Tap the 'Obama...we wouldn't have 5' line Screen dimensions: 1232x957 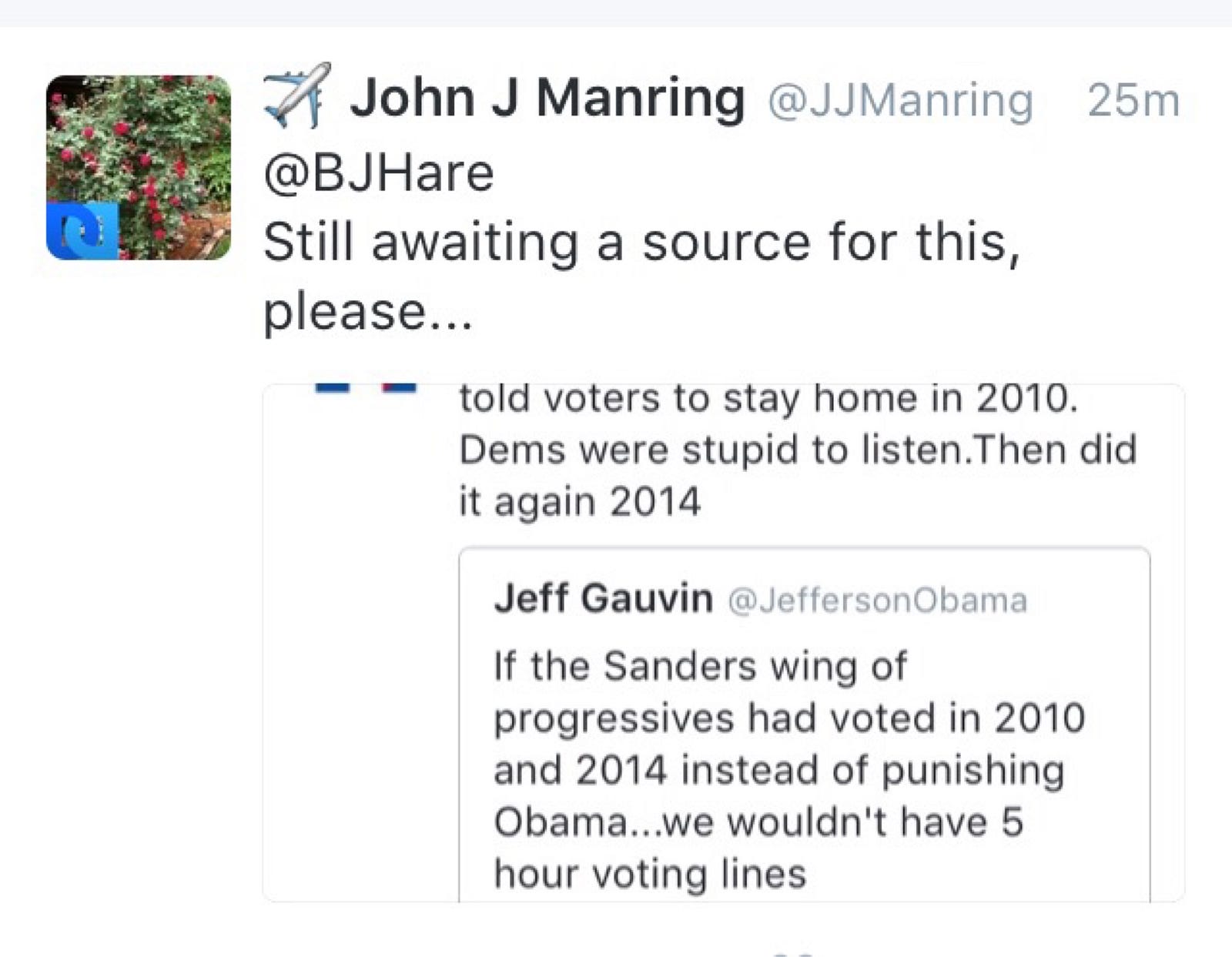758,822
